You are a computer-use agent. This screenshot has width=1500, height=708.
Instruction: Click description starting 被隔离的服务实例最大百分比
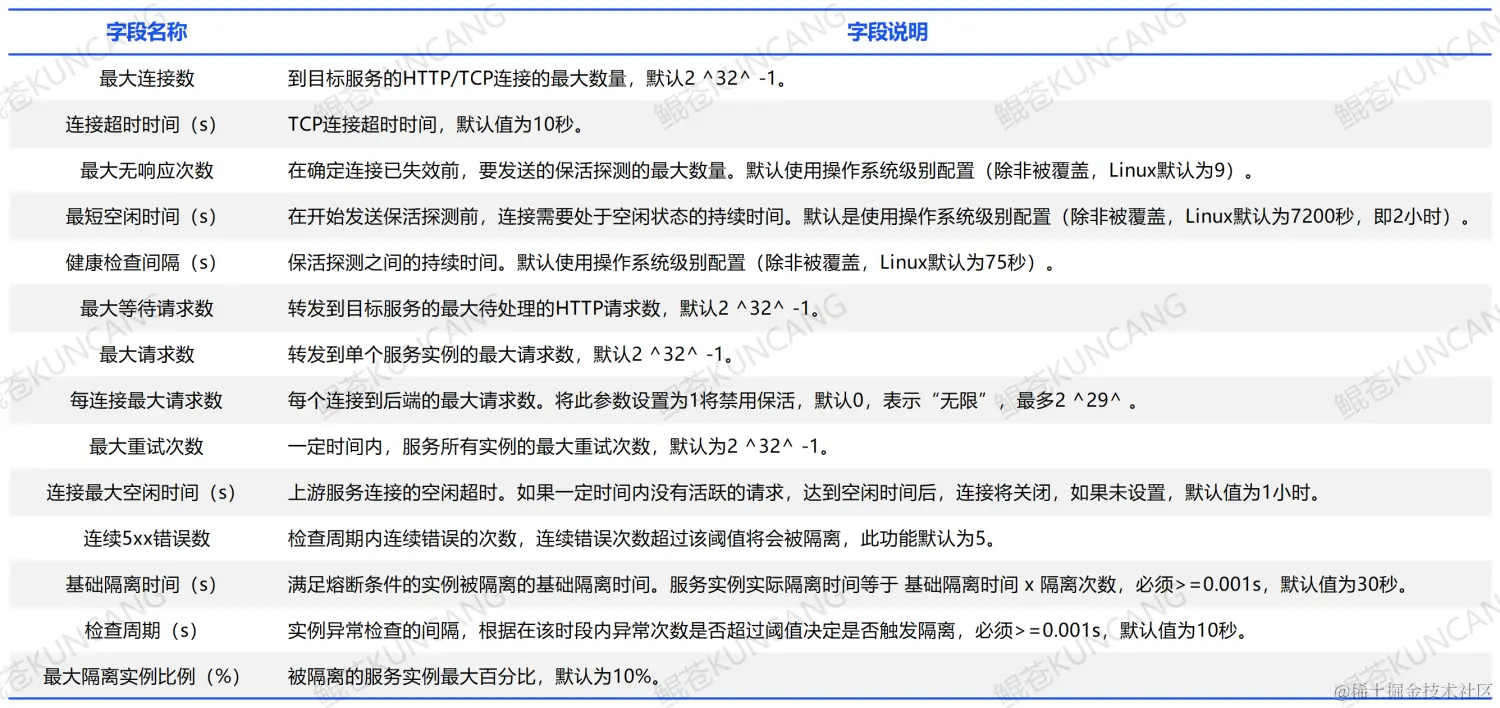click(474, 676)
